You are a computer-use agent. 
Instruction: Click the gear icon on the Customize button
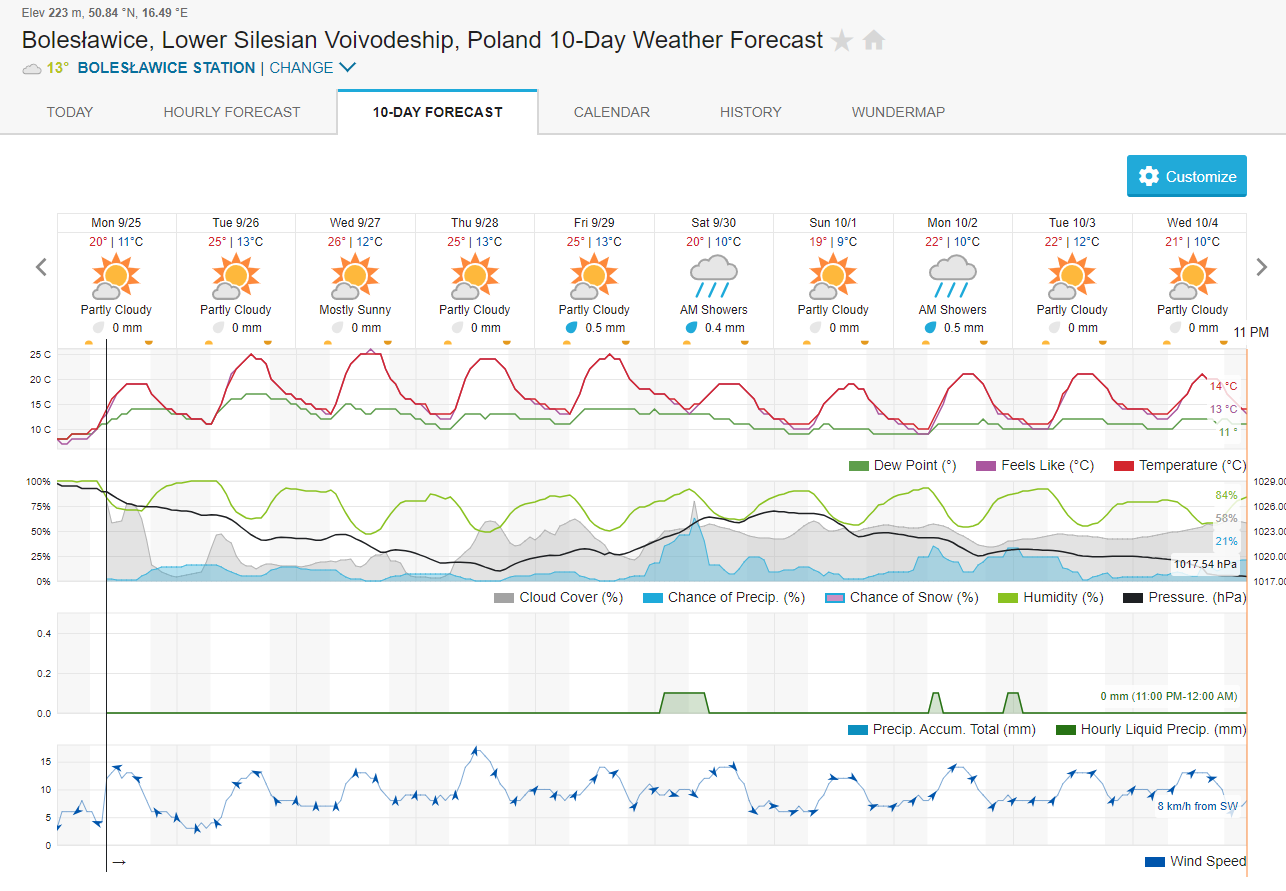pos(1148,176)
